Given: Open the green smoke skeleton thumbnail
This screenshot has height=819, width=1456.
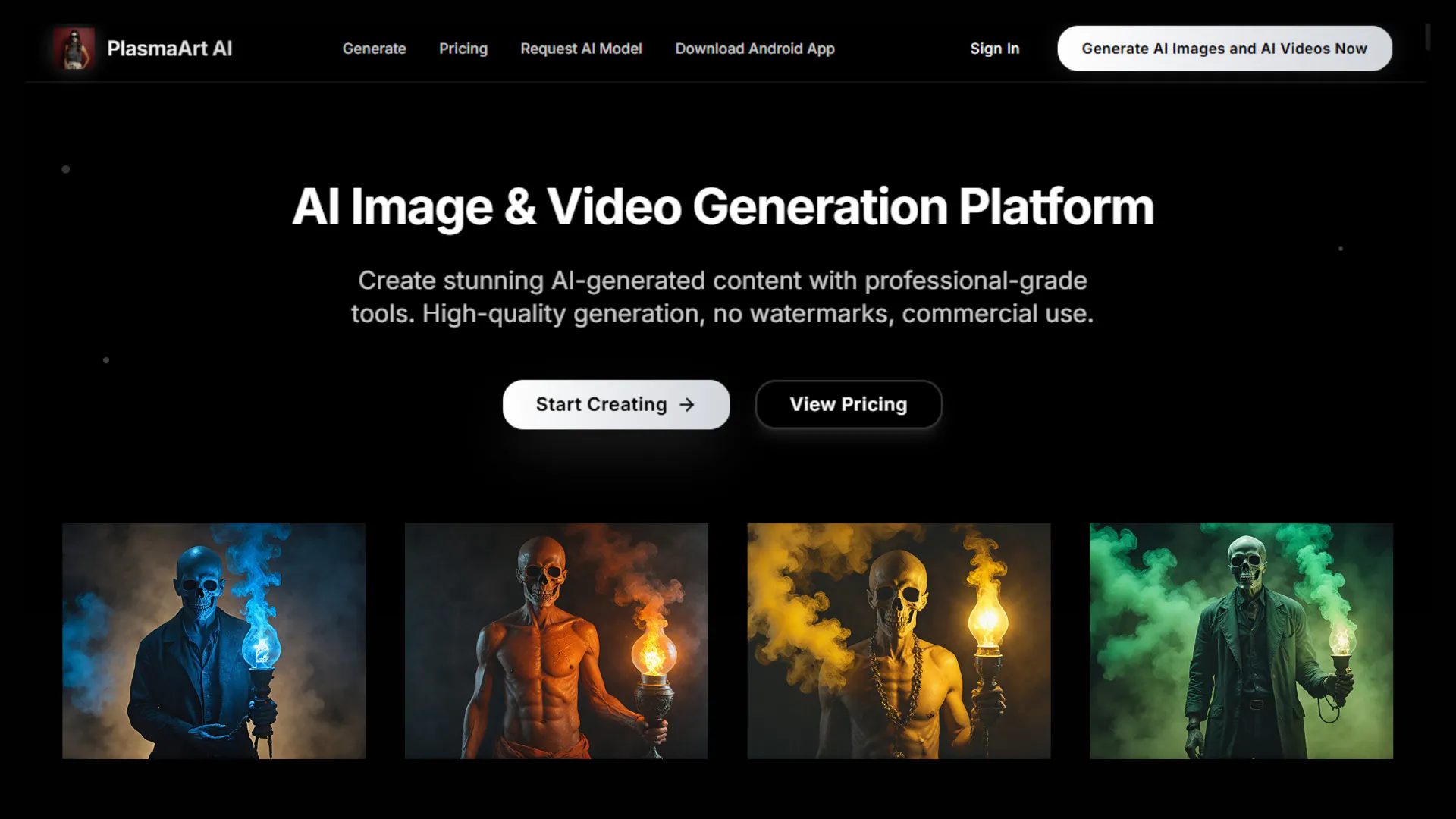Looking at the screenshot, I should click(x=1241, y=641).
